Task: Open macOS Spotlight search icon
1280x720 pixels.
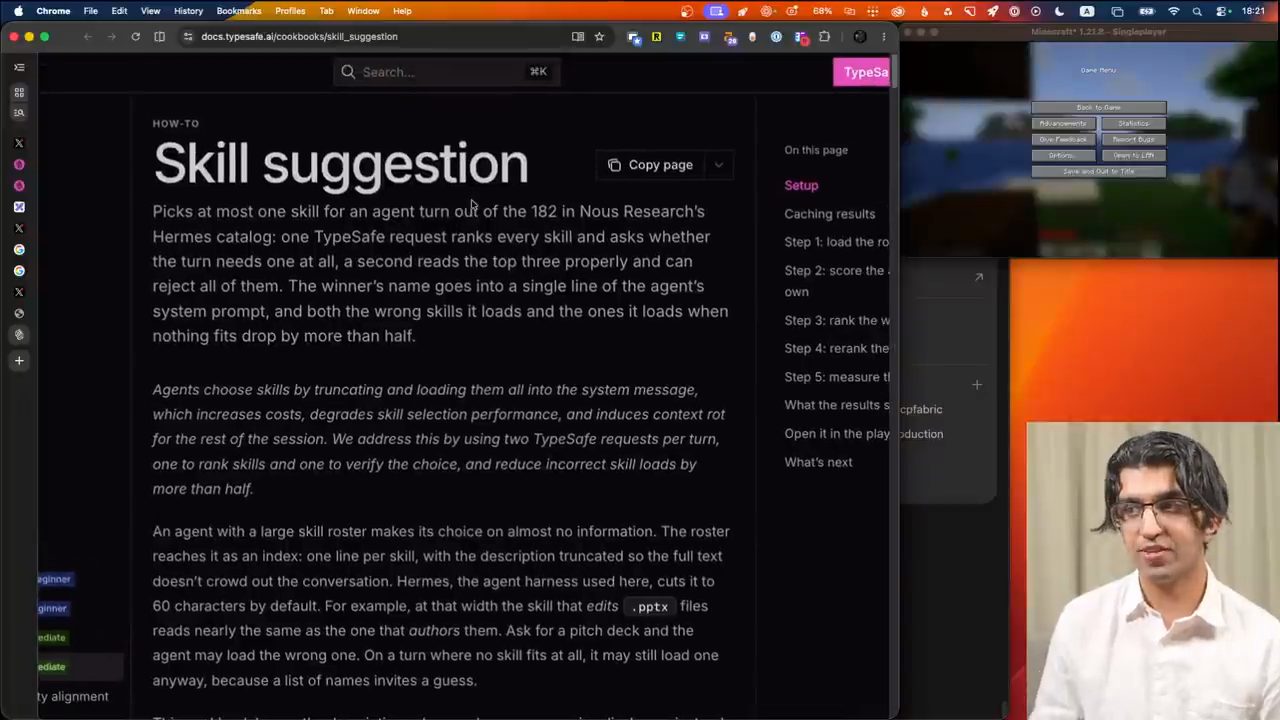Action: click(x=1196, y=11)
